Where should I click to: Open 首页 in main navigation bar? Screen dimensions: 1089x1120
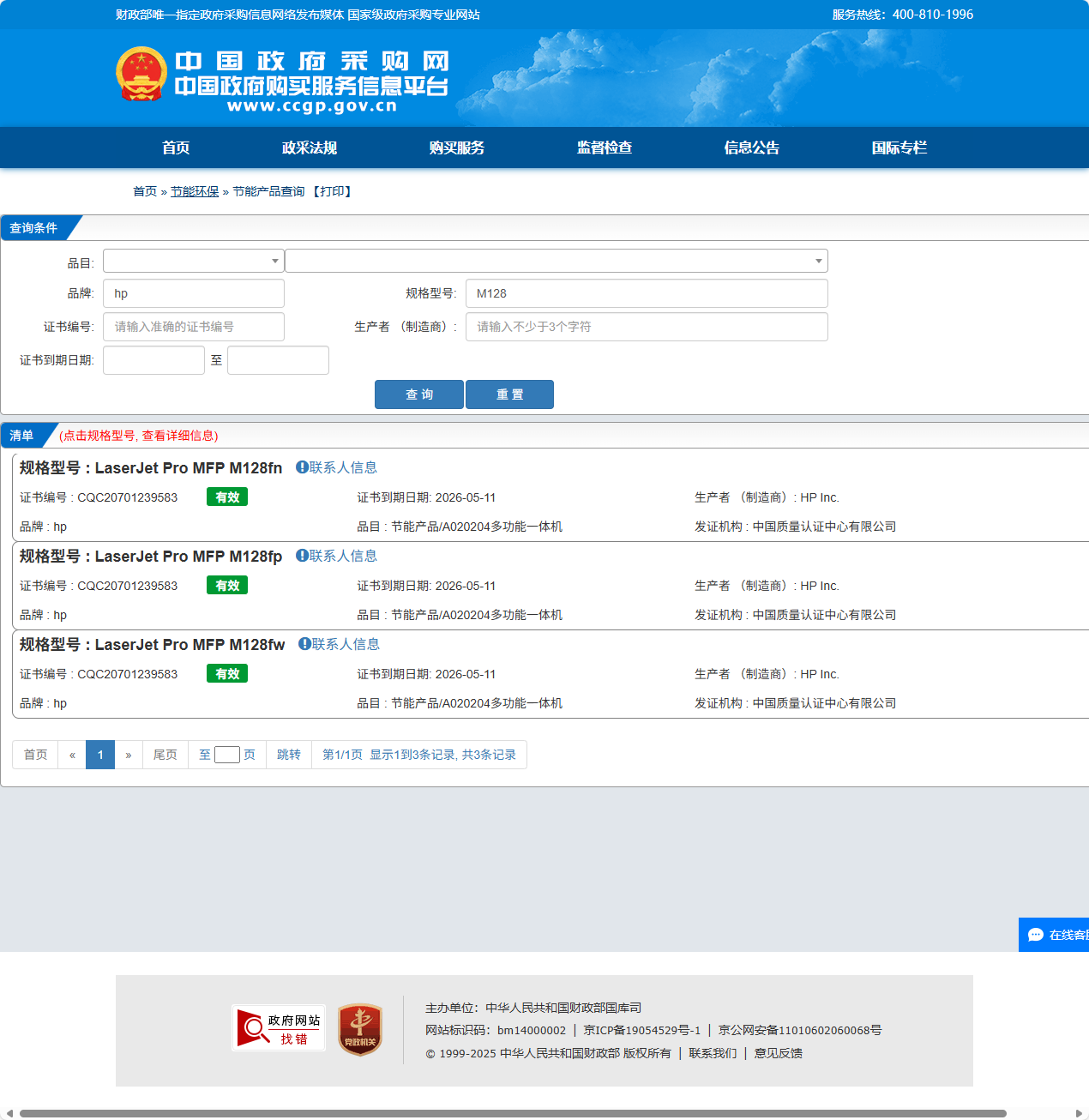click(x=176, y=148)
